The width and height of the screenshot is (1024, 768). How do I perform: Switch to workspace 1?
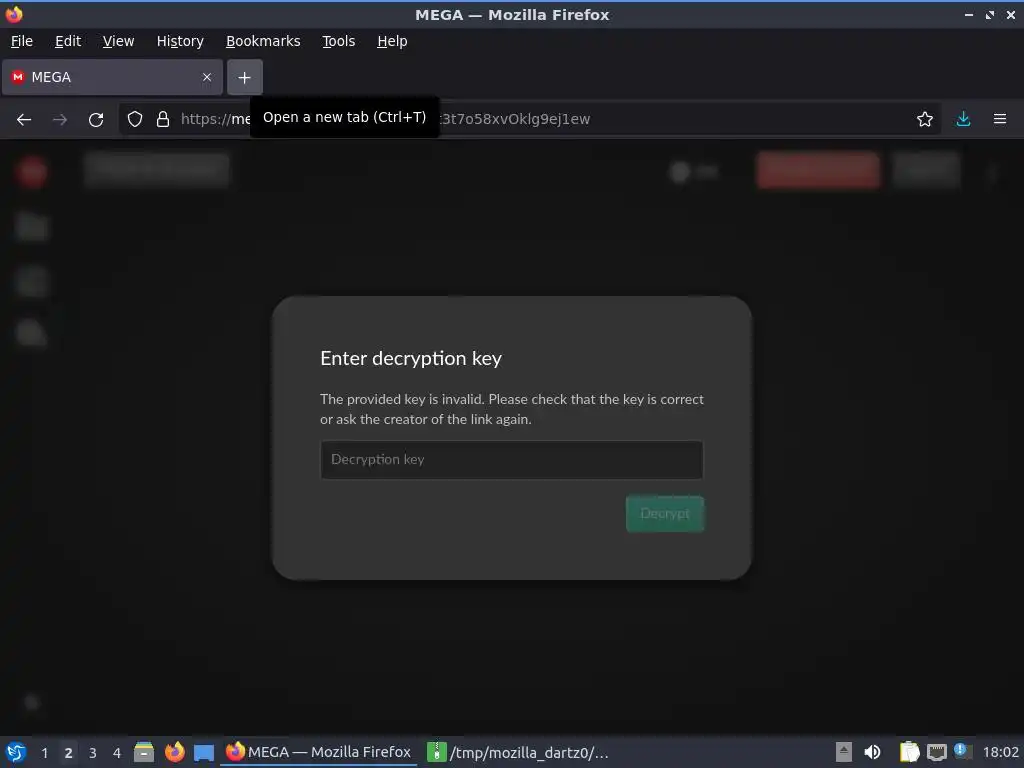coord(44,753)
